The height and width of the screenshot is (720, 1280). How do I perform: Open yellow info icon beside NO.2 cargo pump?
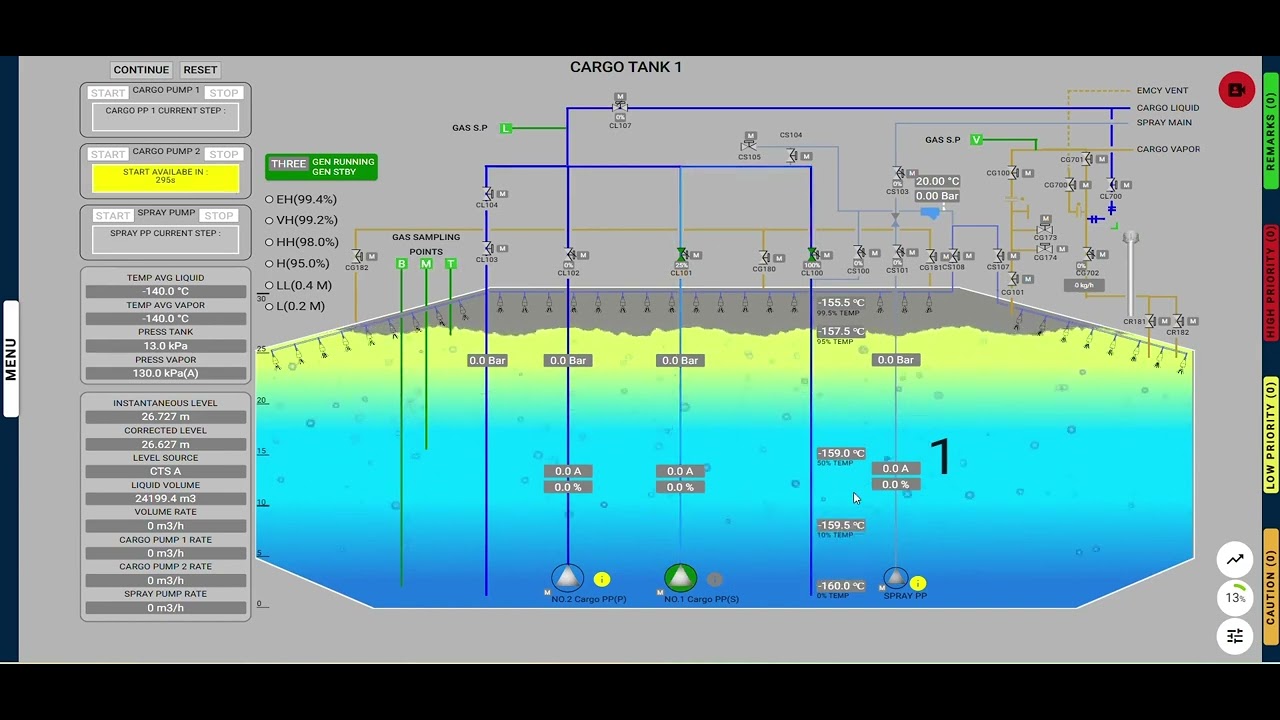[x=602, y=579]
